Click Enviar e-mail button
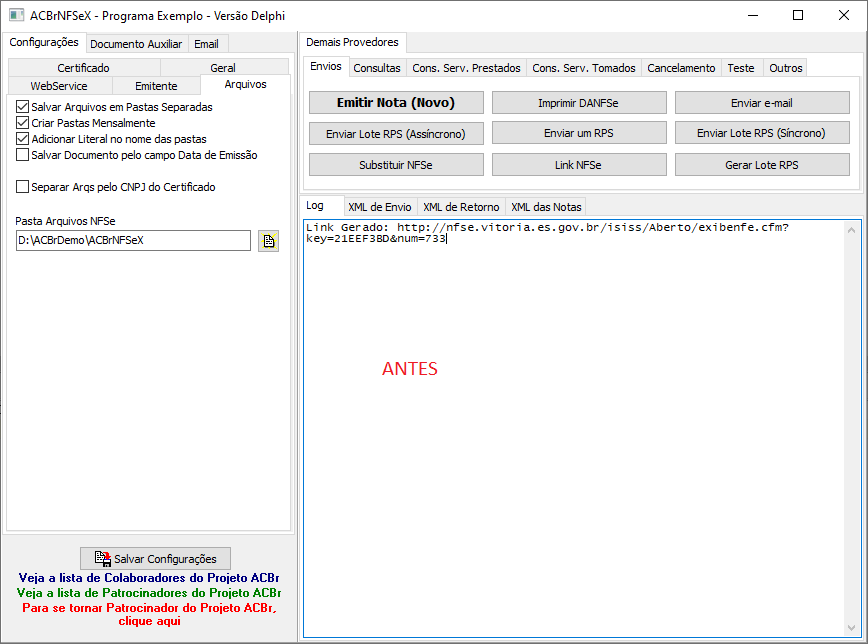The image size is (868, 644). tap(762, 102)
